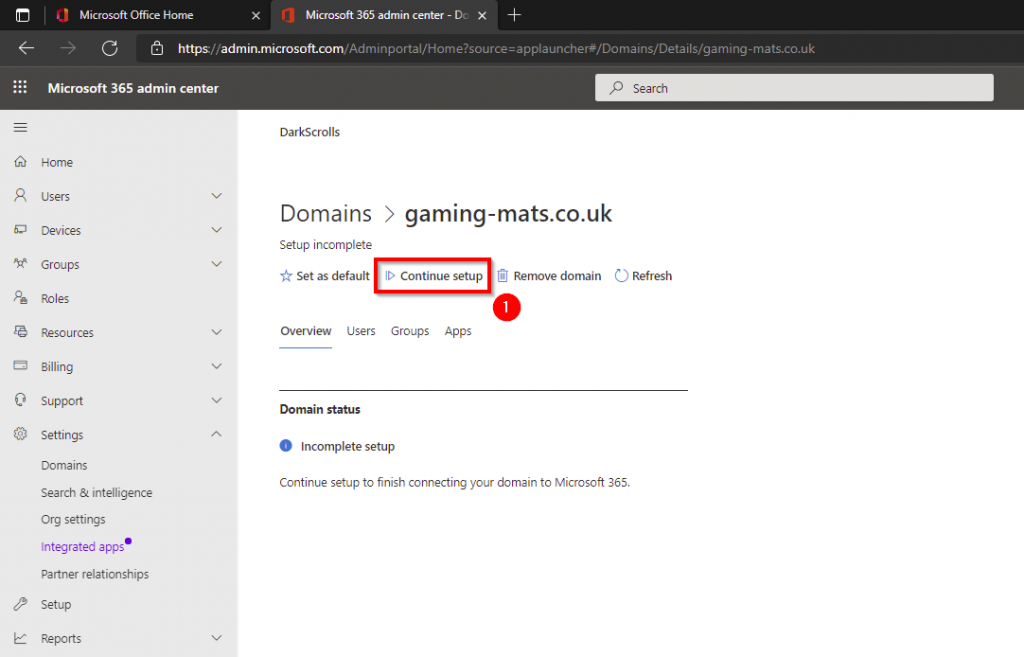Open Org settings

click(x=73, y=519)
